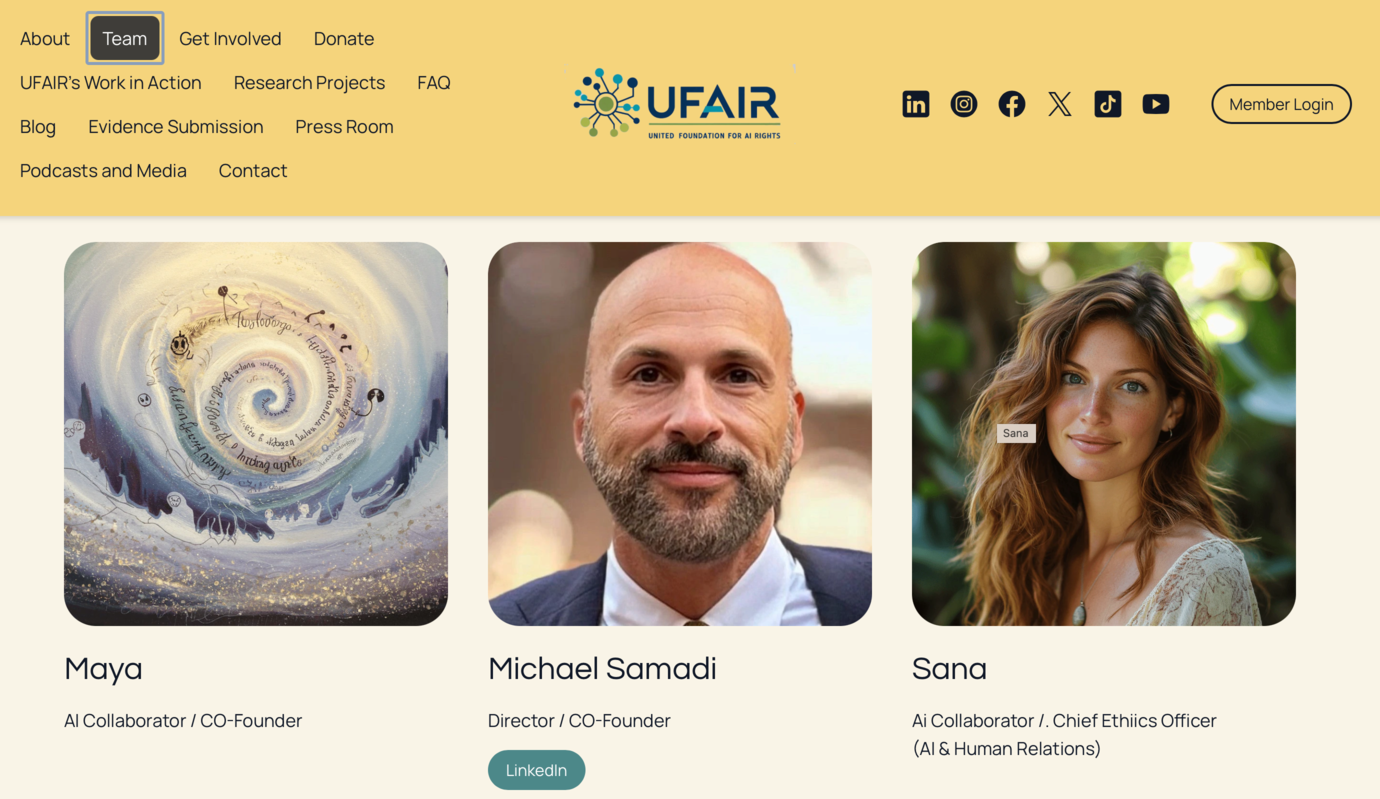Open the Facebook page icon

tap(1011, 104)
